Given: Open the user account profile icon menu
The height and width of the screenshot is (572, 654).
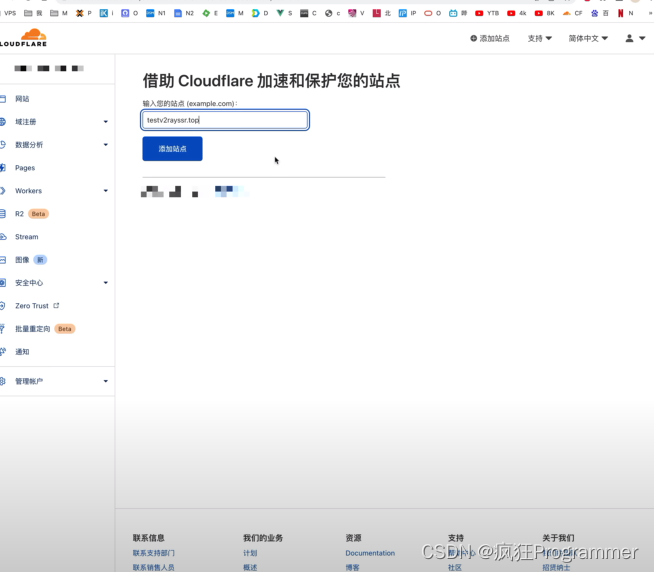Looking at the screenshot, I should point(630,38).
